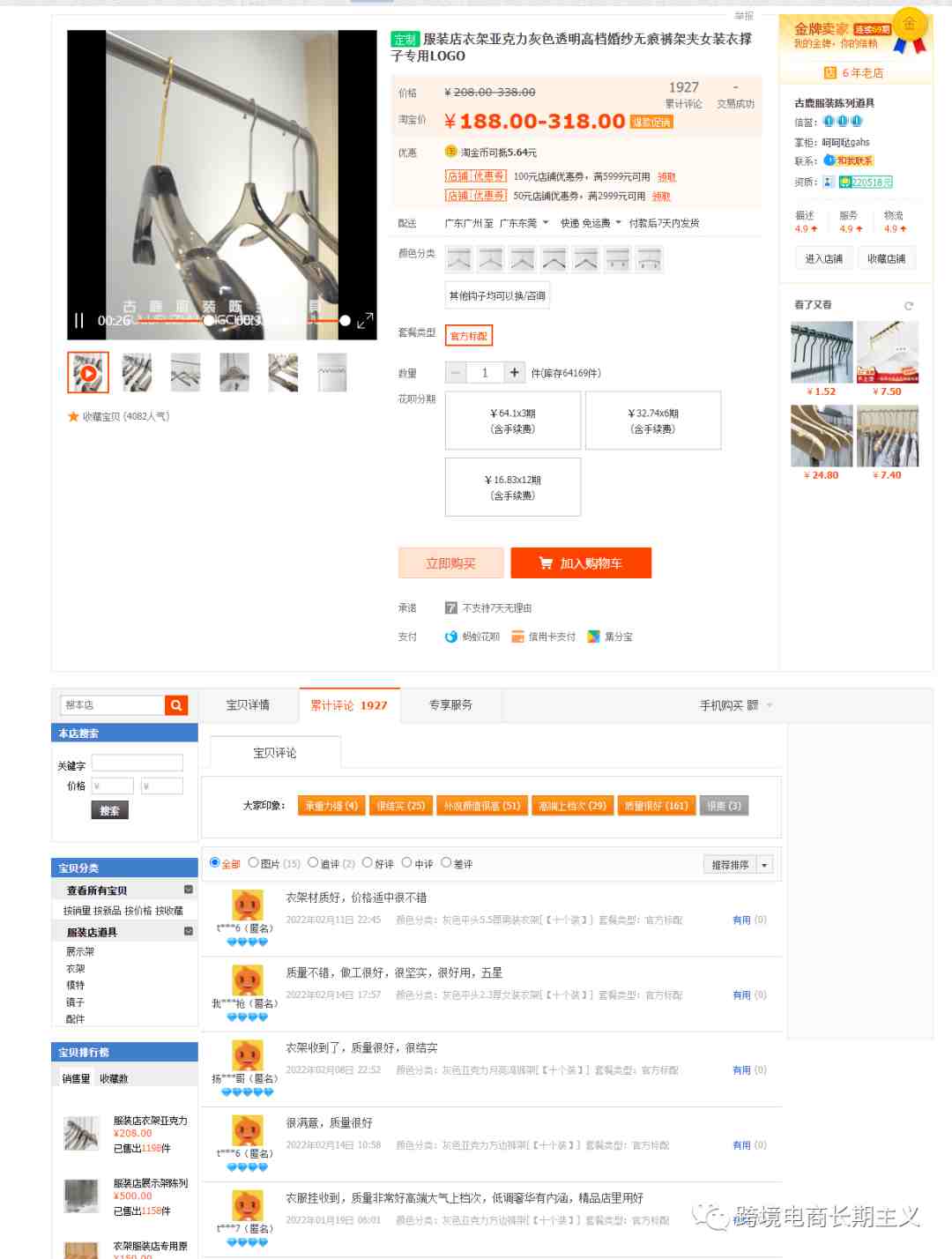Switch to the 宝贝详情 tab
The width and height of the screenshot is (952, 1259).
[248, 705]
